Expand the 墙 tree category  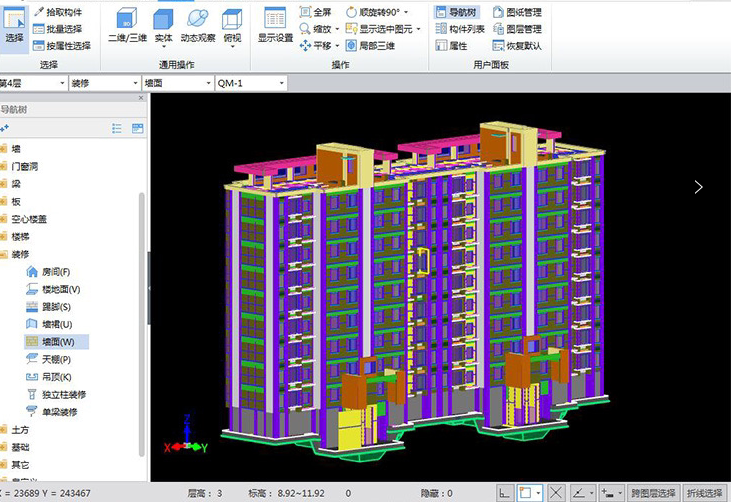(4, 148)
